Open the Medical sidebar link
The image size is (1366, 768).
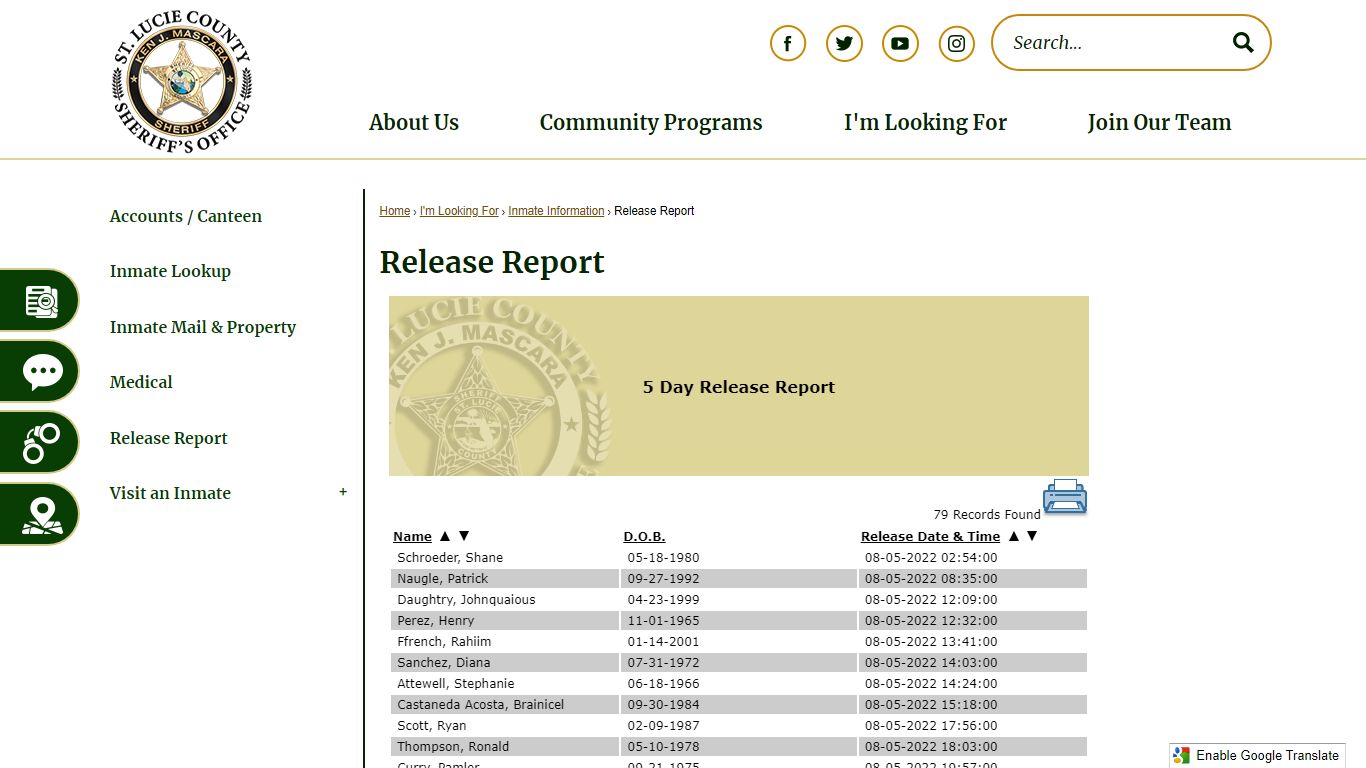click(141, 382)
